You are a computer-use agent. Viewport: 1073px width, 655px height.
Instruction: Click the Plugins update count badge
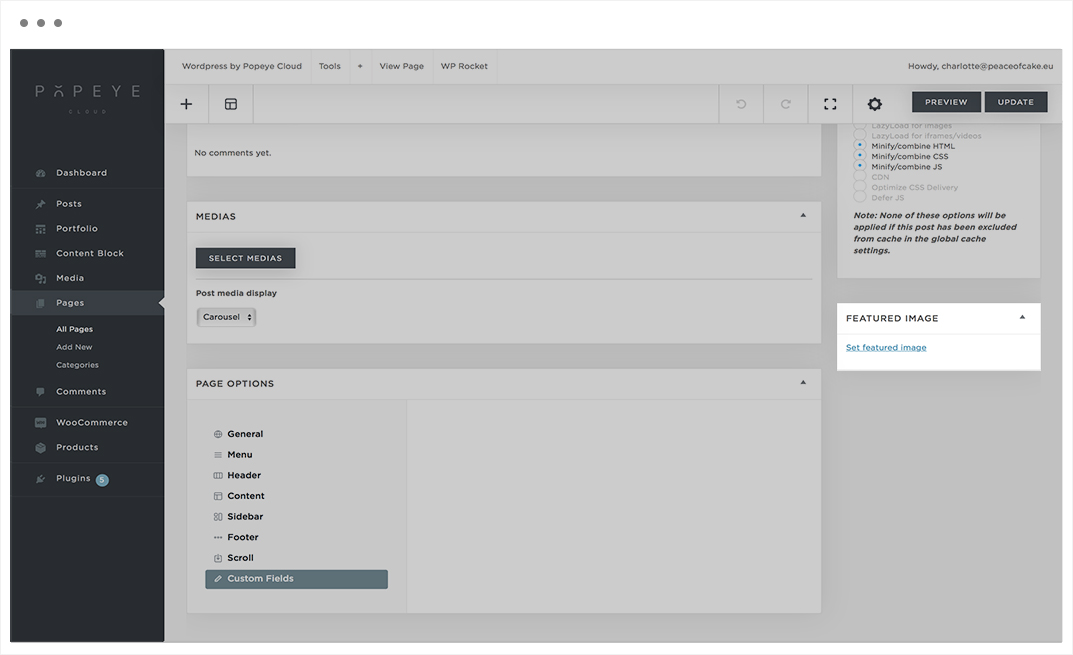[x=102, y=480]
